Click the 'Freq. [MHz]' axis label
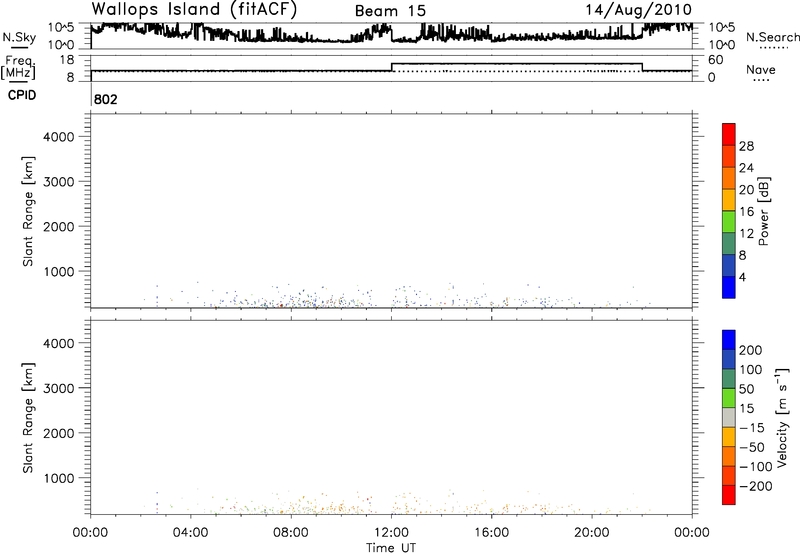Viewport: 800px width, 554px height. click(18, 67)
